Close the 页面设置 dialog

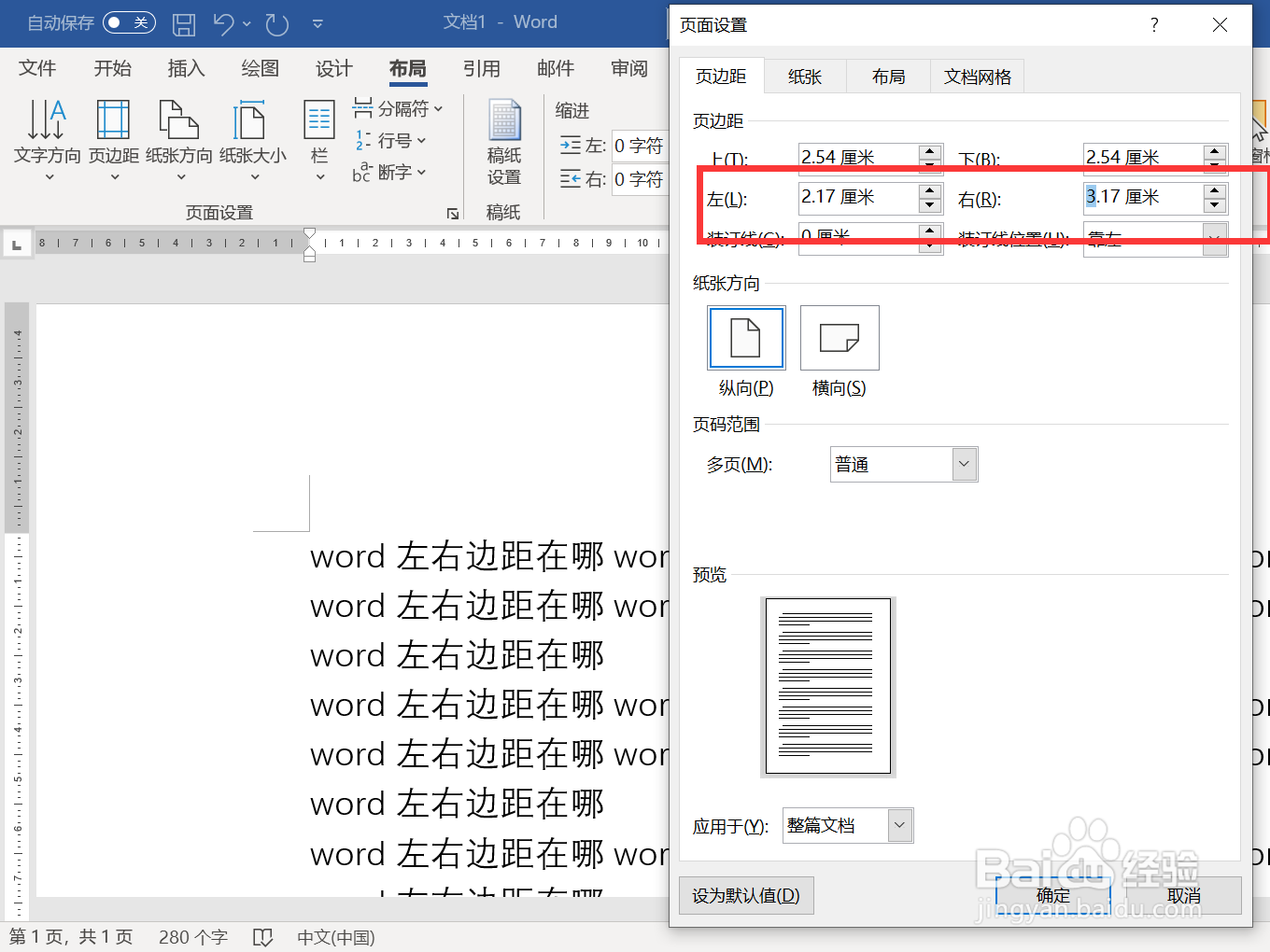[x=1220, y=25]
